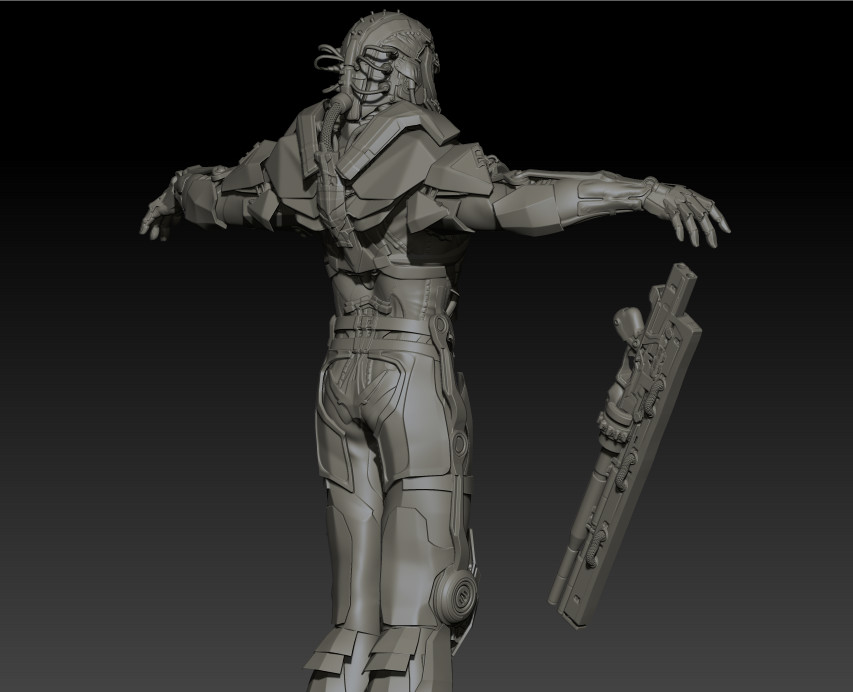Click the circular knee joint armor piece
Screen dimensions: 853x692
(x=456, y=595)
